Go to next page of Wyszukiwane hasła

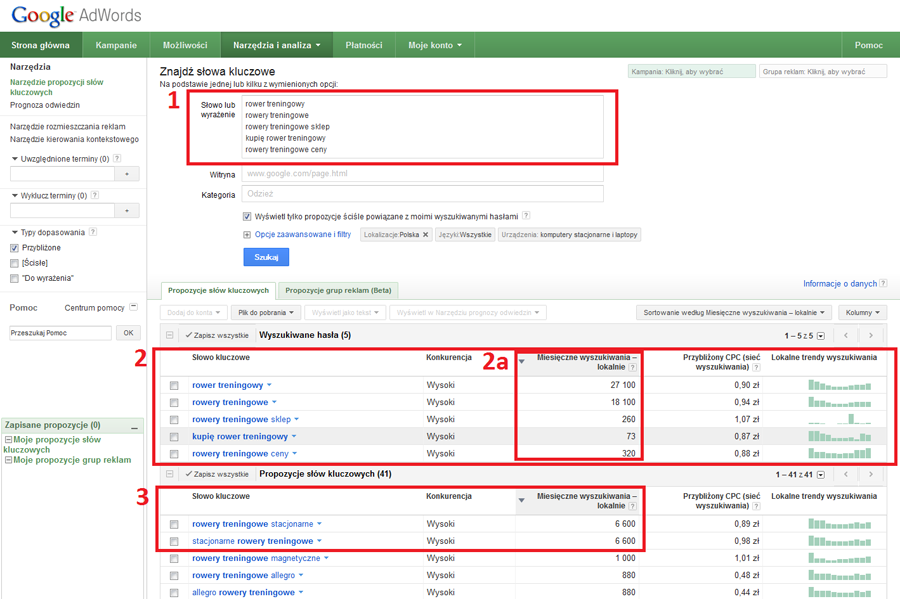coord(871,336)
